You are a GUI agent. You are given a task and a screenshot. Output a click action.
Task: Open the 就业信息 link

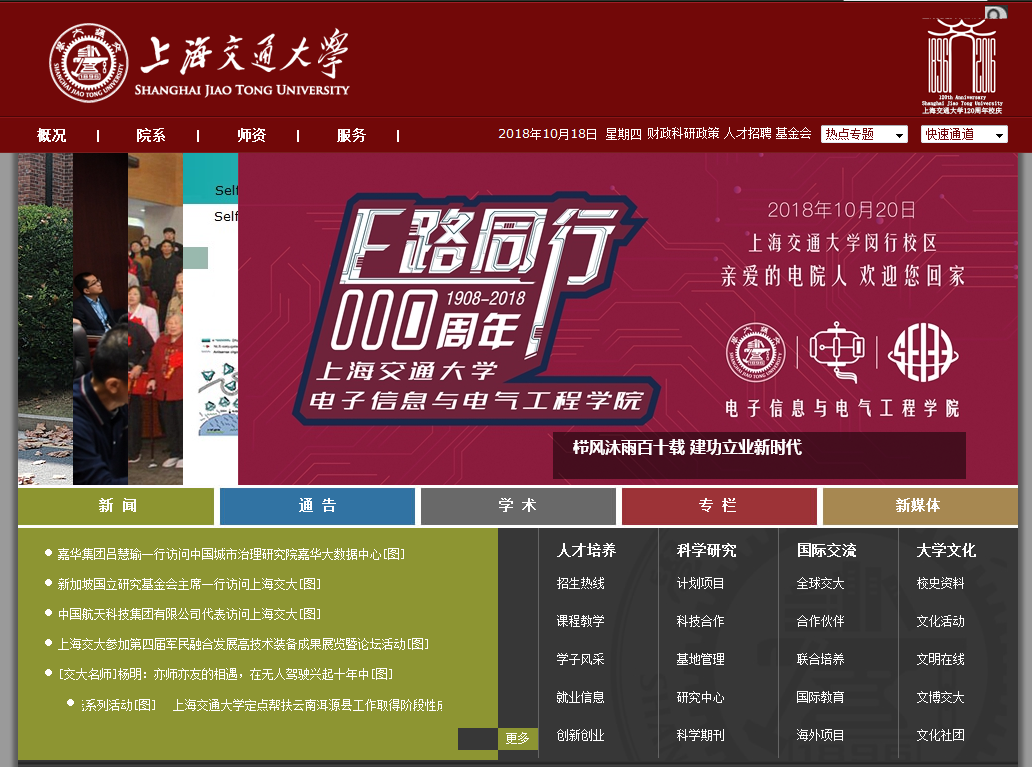point(580,697)
